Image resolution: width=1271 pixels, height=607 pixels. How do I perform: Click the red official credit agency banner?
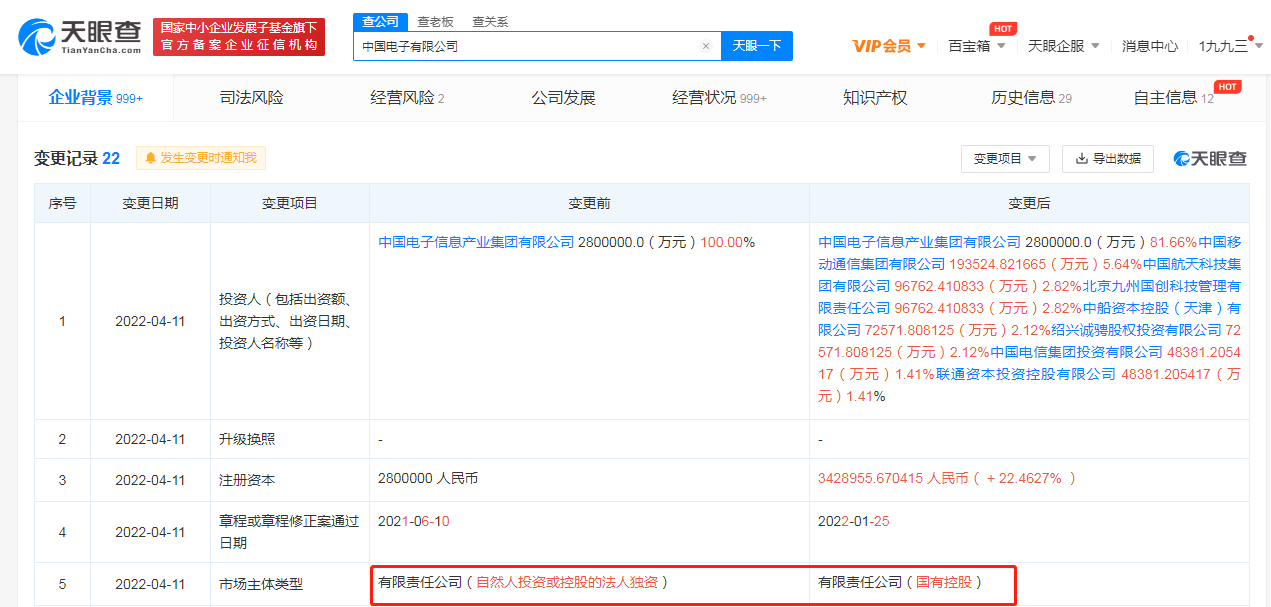click(x=239, y=36)
